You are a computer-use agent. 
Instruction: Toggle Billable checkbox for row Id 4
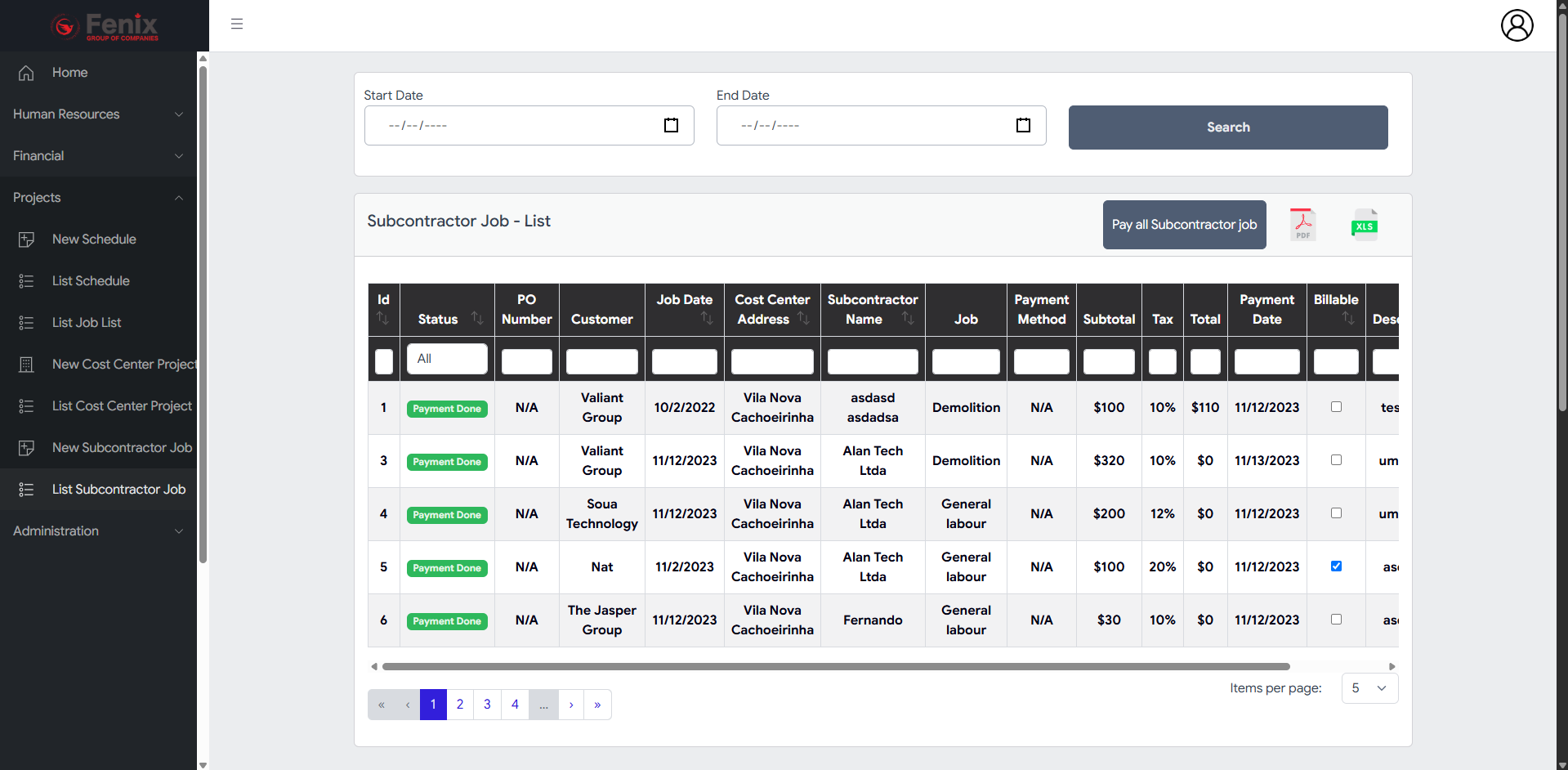click(1336, 513)
